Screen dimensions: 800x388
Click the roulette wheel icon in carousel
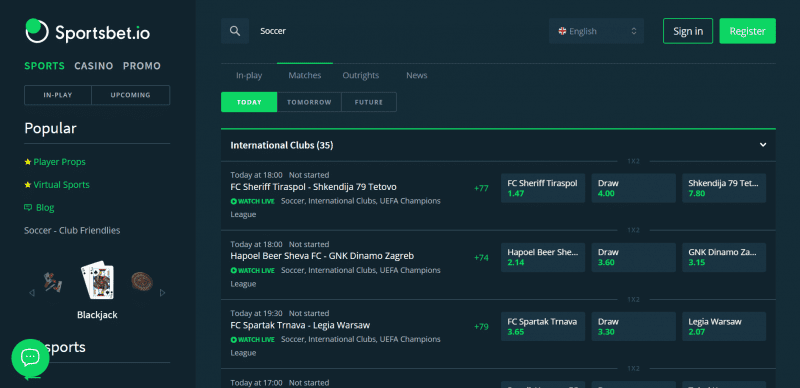pos(141,281)
